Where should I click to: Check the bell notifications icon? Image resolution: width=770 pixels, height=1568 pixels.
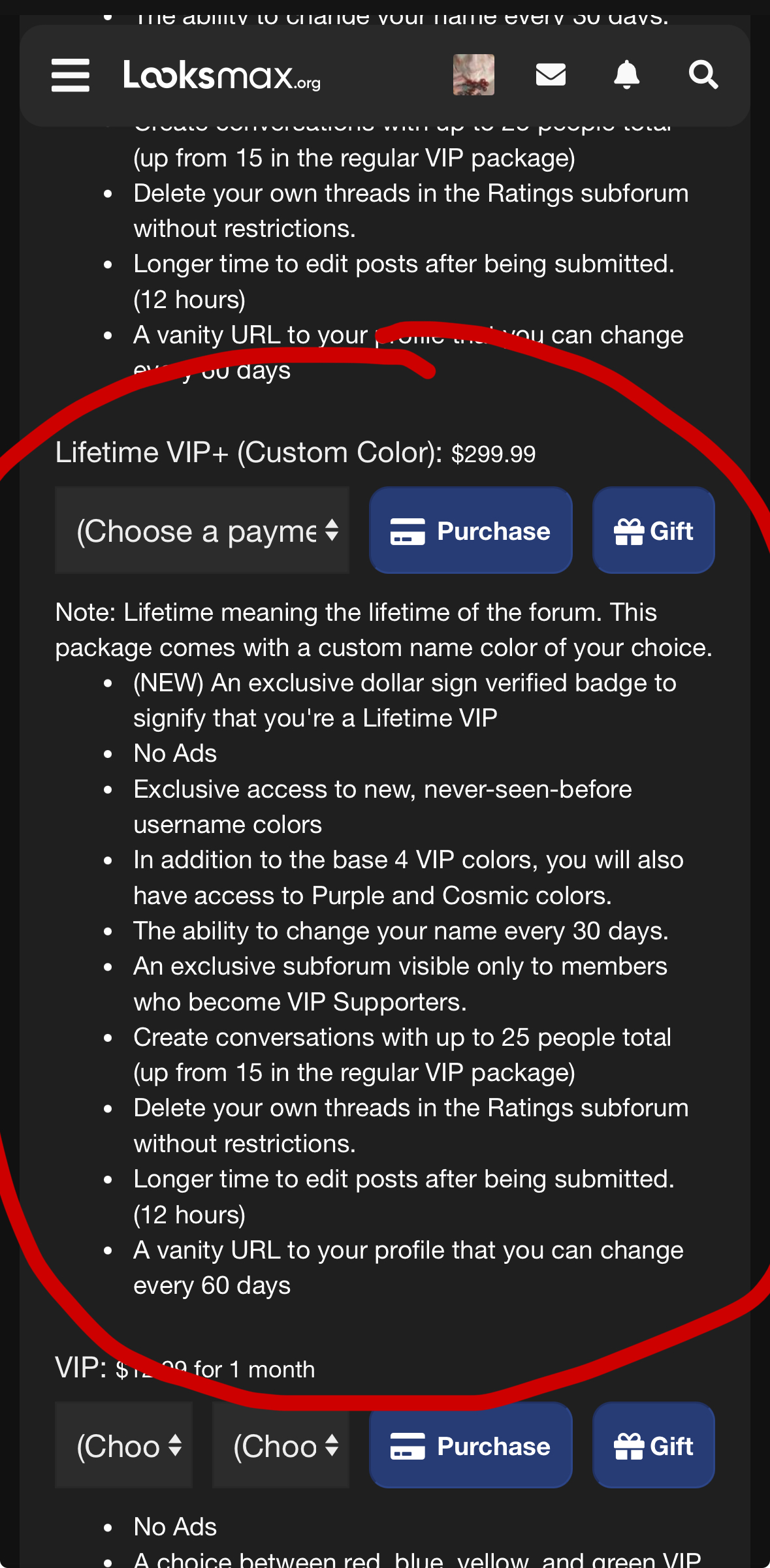[x=626, y=74]
